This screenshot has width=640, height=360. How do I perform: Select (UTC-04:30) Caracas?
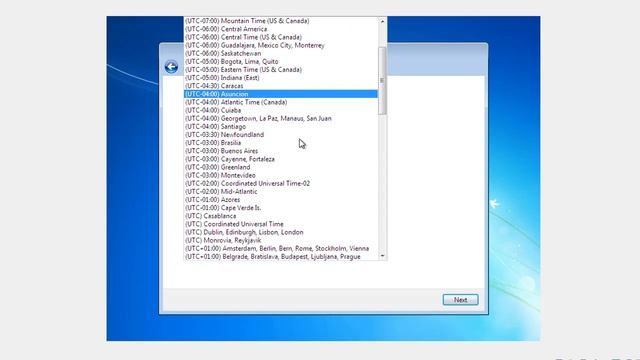(281, 86)
